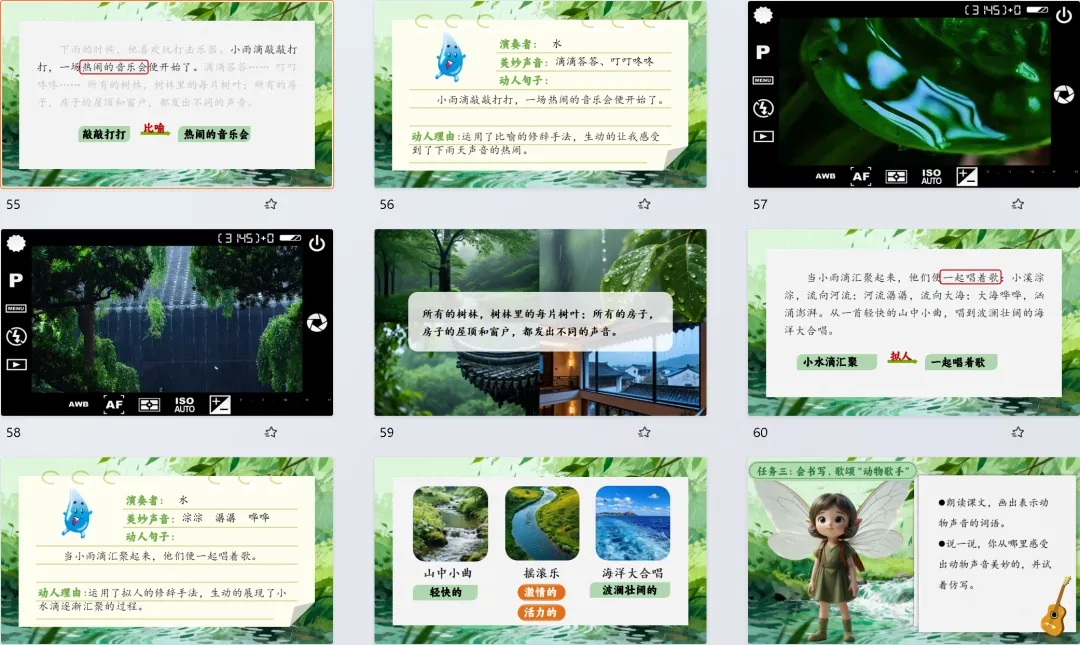Click the 山中小曲 stream picture

(x=450, y=523)
